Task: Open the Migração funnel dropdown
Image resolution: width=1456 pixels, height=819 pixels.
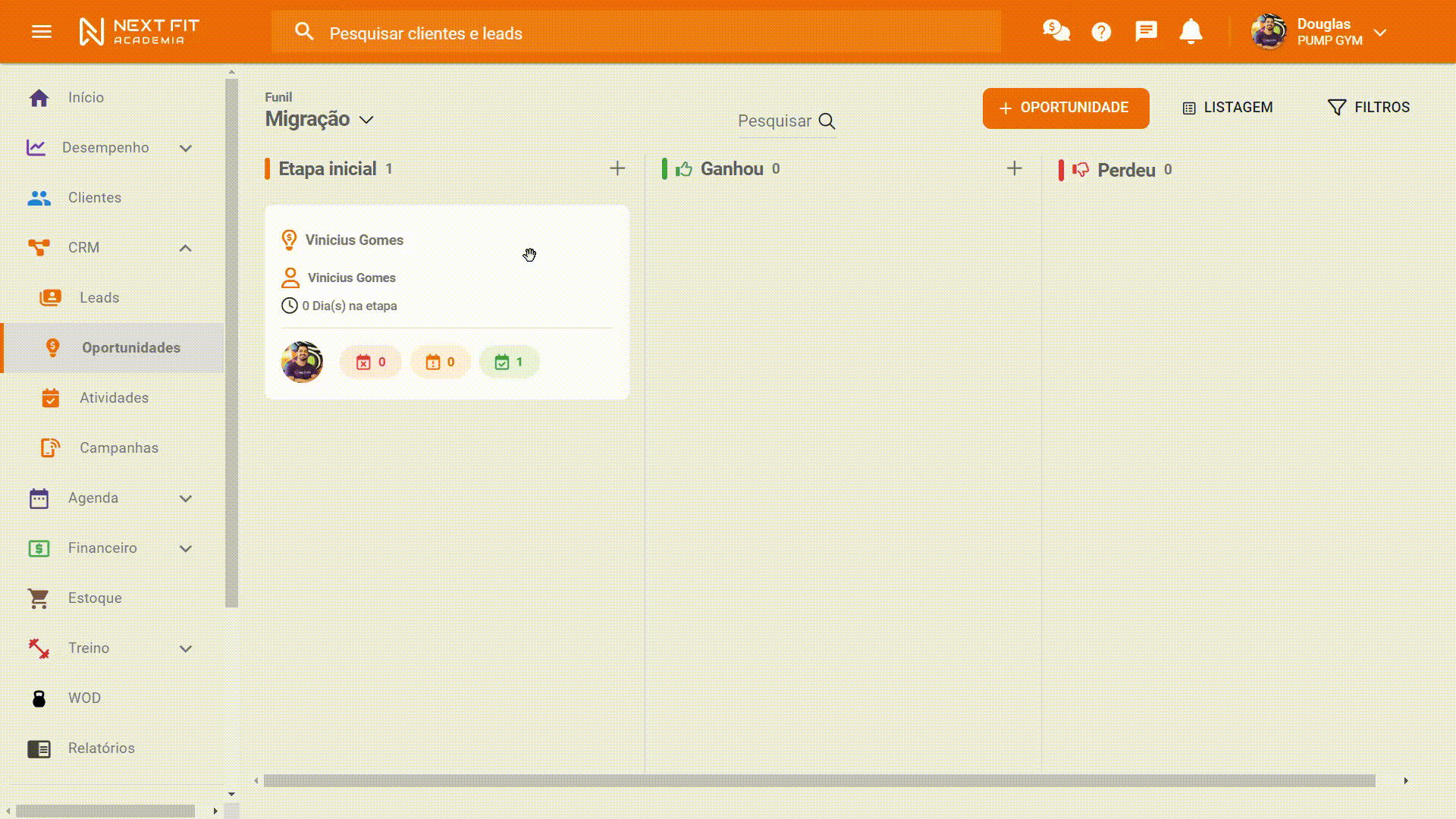Action: [x=320, y=120]
